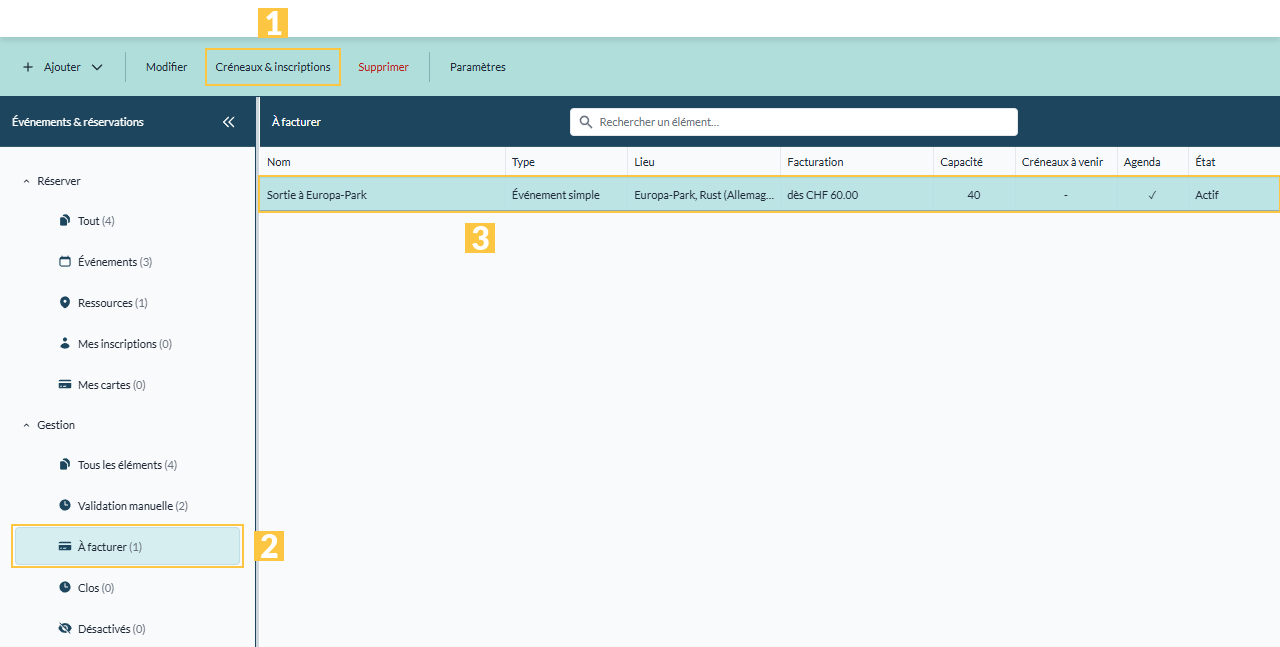1280x647 pixels.
Task: Open Validation manuelle (2)
Action: point(133,506)
